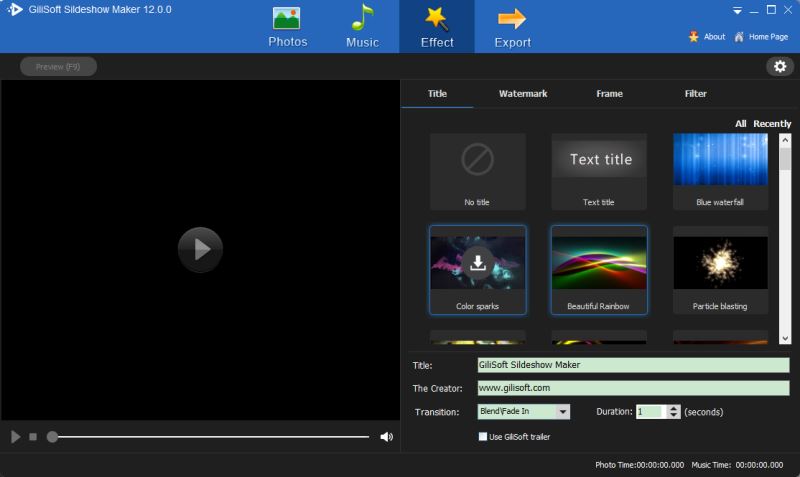The height and width of the screenshot is (477, 800).
Task: Select the Effect section
Action: pos(437,27)
